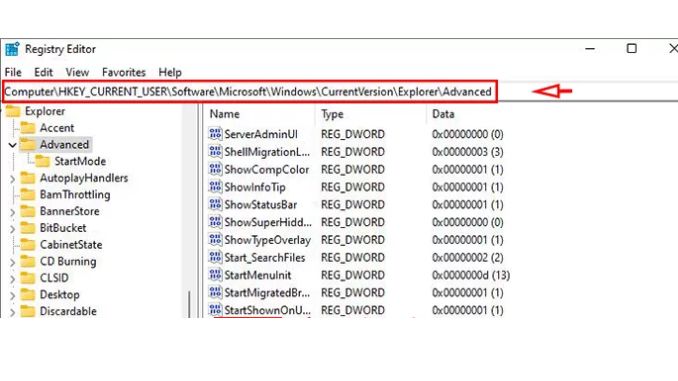This screenshot has height=381, width=678.
Task: Select the CabinetState folder icon
Action: pos(28,245)
